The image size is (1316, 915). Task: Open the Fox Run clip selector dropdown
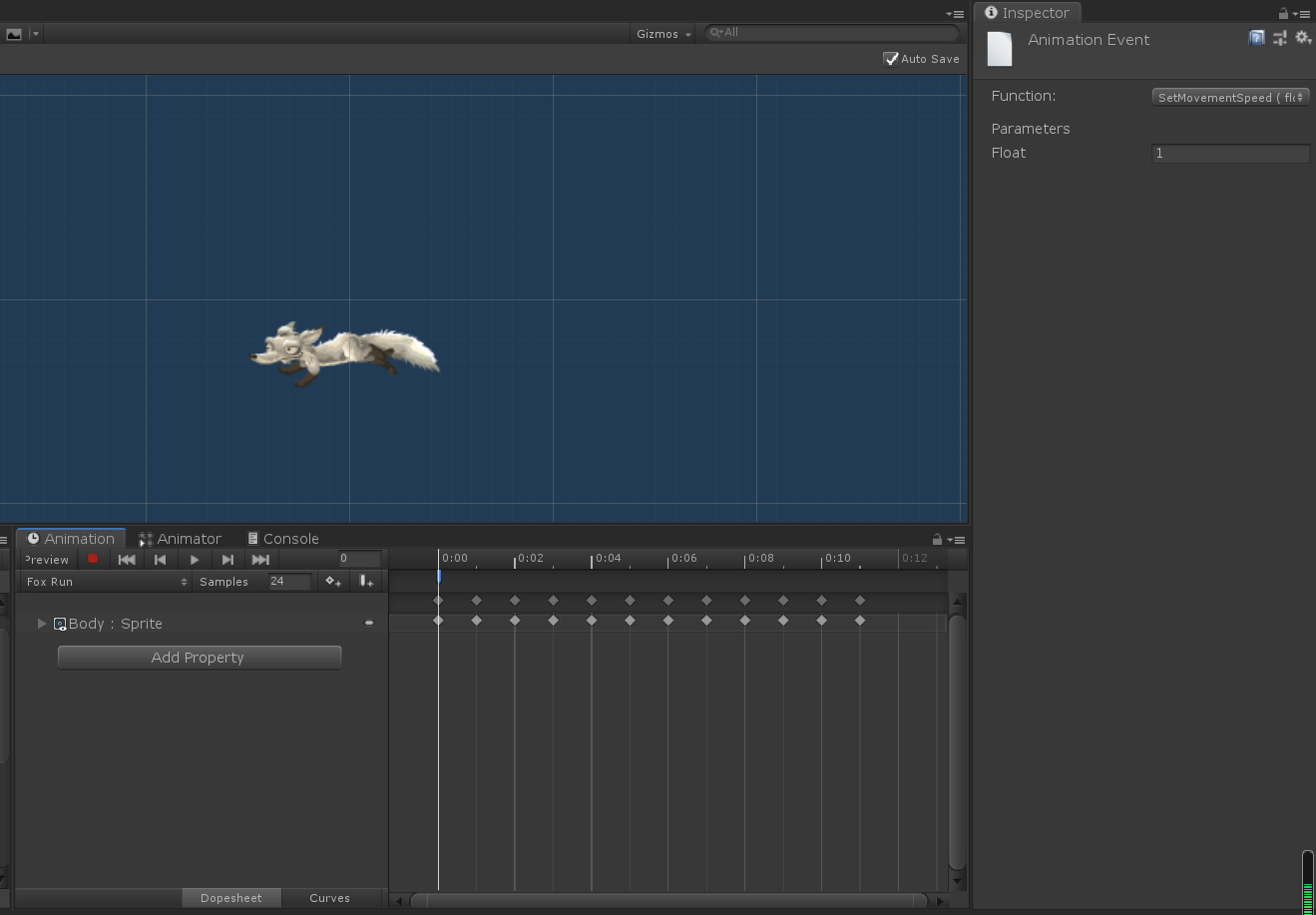106,582
